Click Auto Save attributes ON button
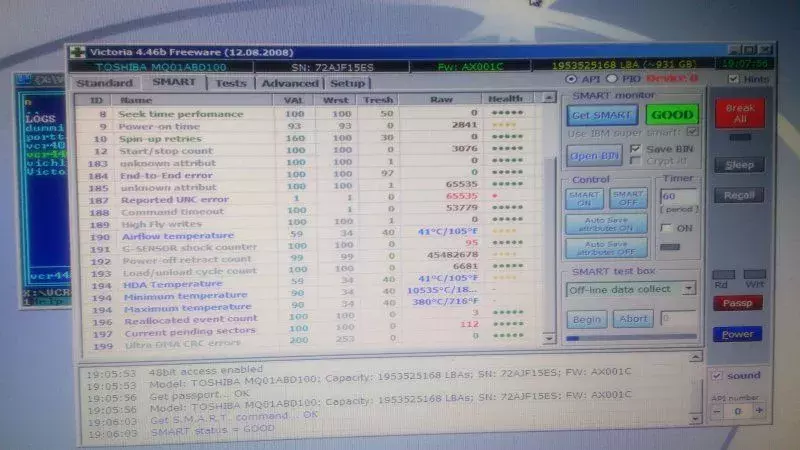Screen dimensions: 800x450 pyautogui.click(x=606, y=224)
